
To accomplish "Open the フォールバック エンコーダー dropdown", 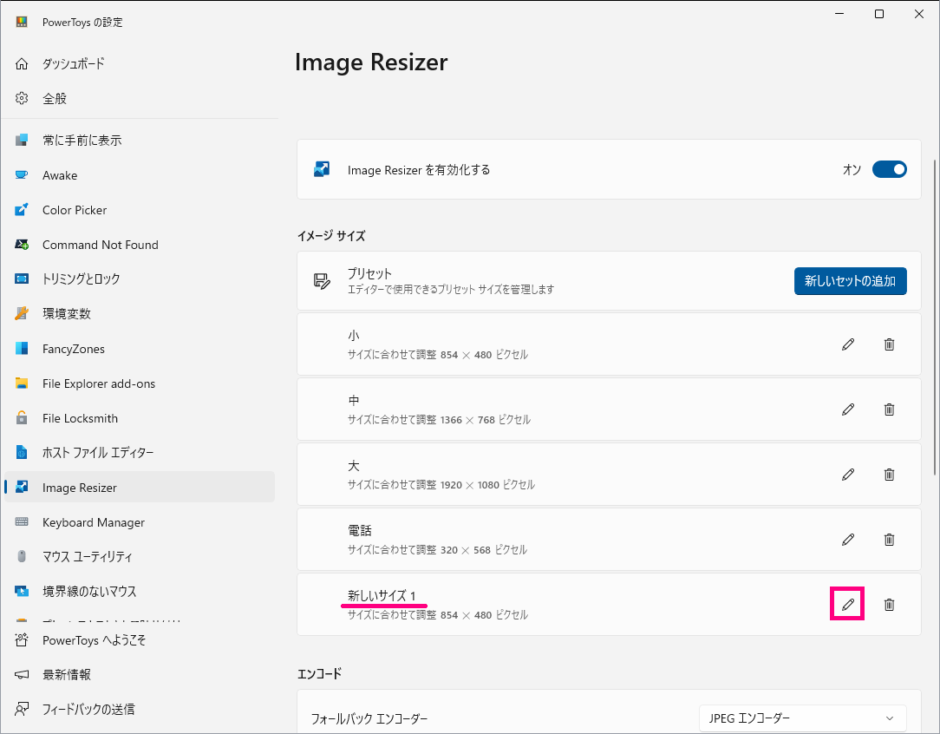I will (x=803, y=718).
